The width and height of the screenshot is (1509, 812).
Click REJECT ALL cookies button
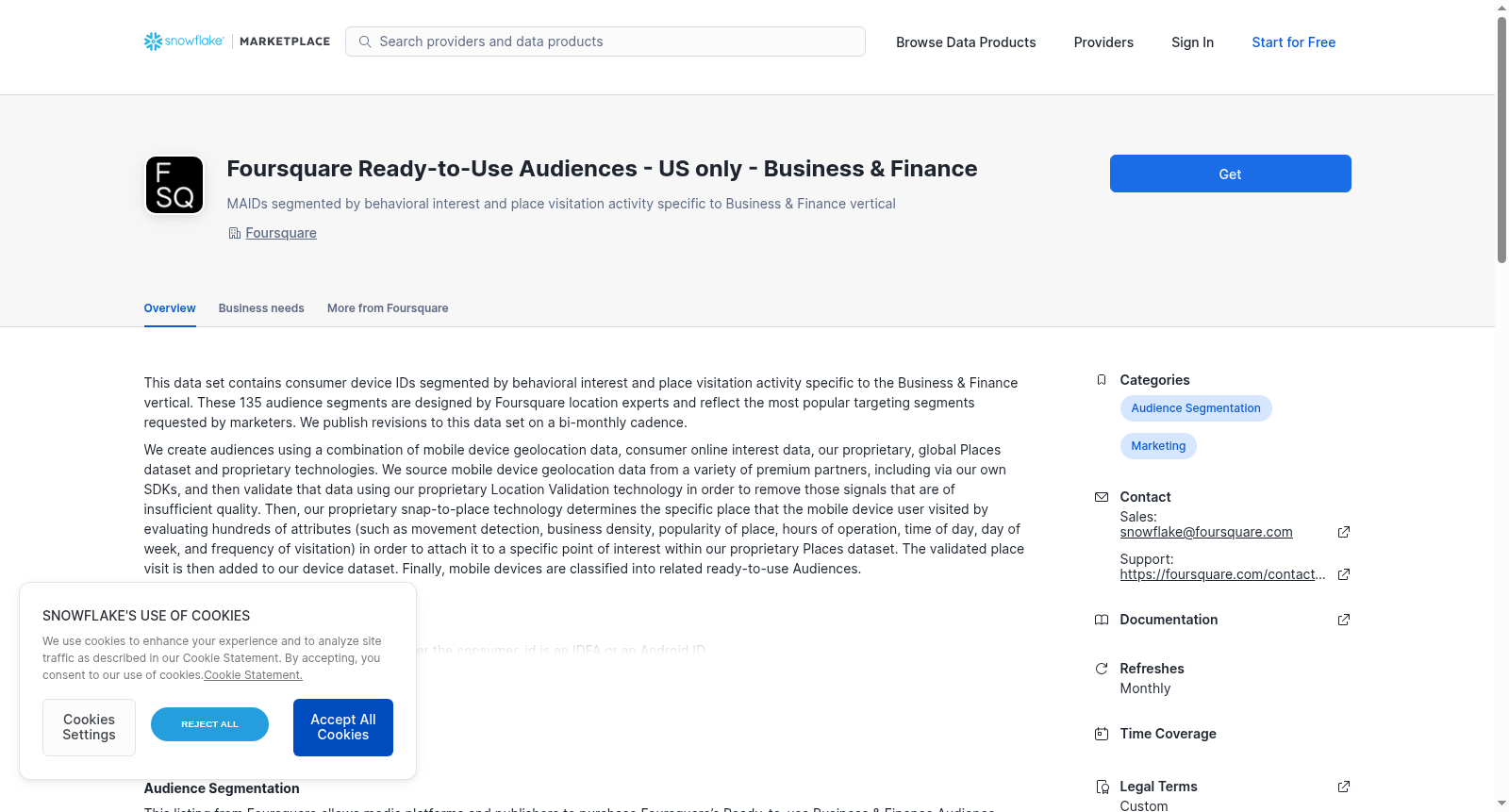tap(209, 724)
